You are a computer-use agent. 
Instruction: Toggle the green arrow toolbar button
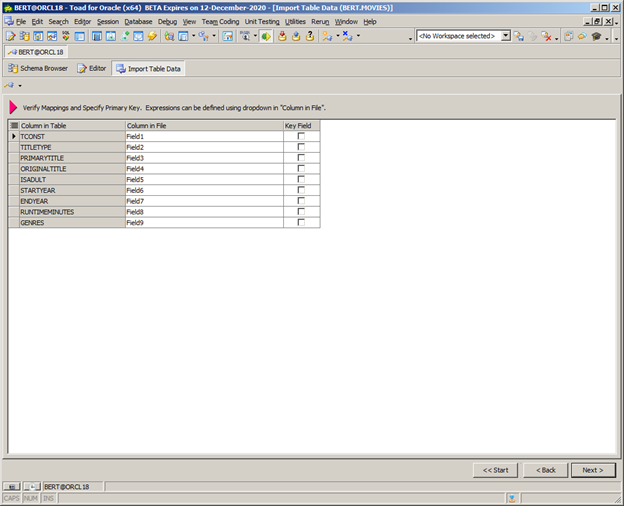click(x=266, y=36)
